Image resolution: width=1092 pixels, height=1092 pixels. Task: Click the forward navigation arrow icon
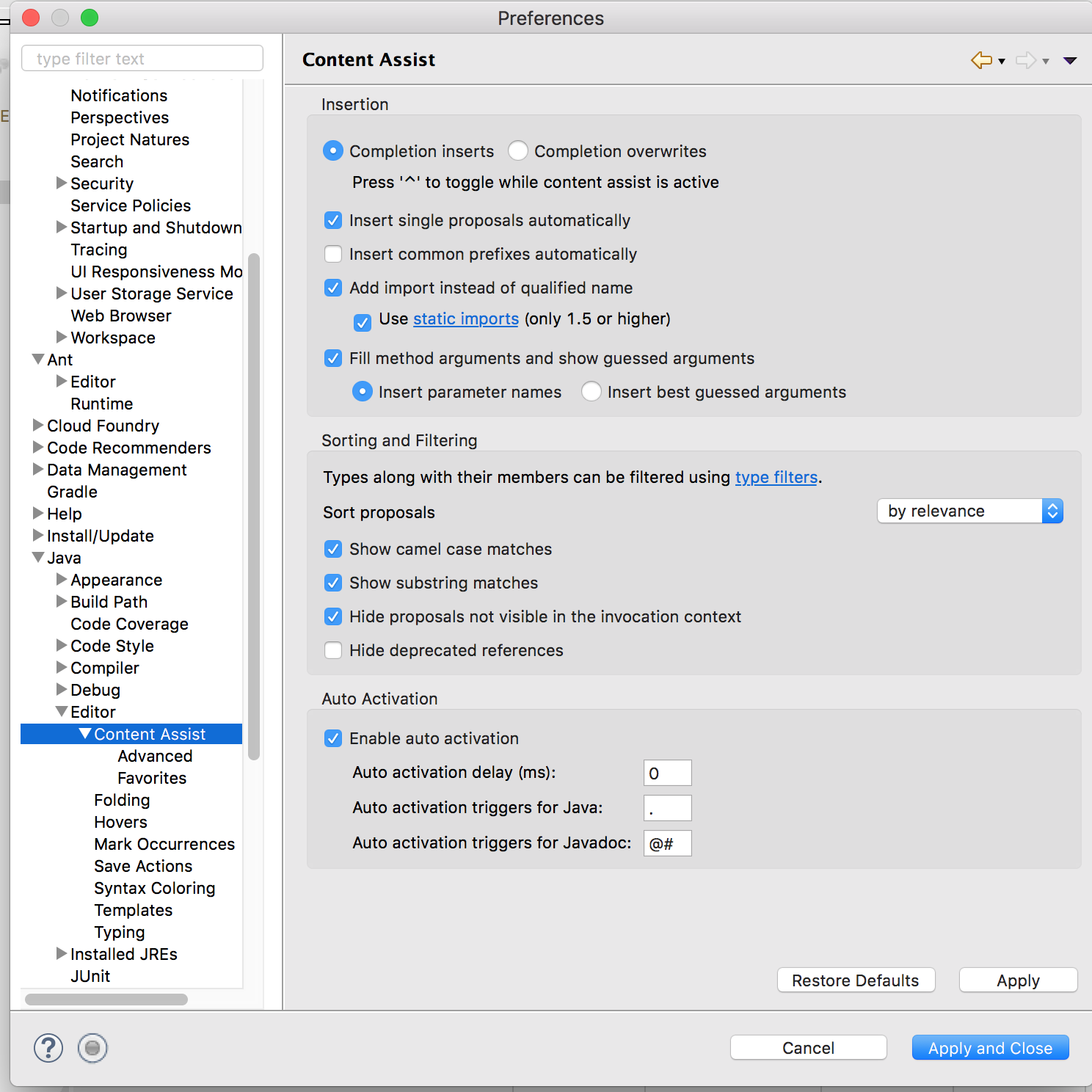click(x=1026, y=60)
